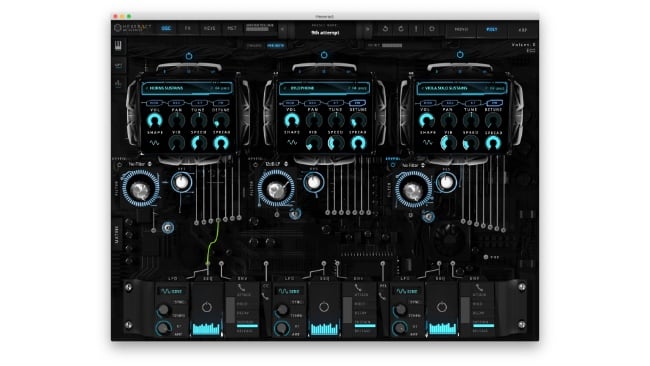Open settings gear icon in top bar
The height and width of the screenshot is (366, 650).
tap(432, 29)
